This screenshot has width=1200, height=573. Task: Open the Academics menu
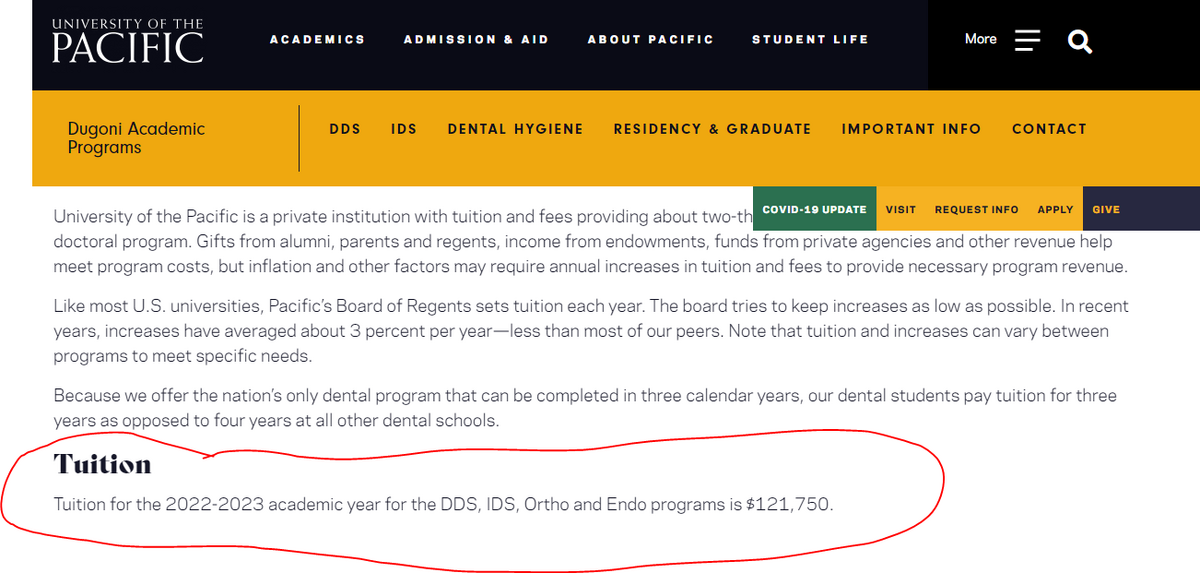[x=317, y=40]
